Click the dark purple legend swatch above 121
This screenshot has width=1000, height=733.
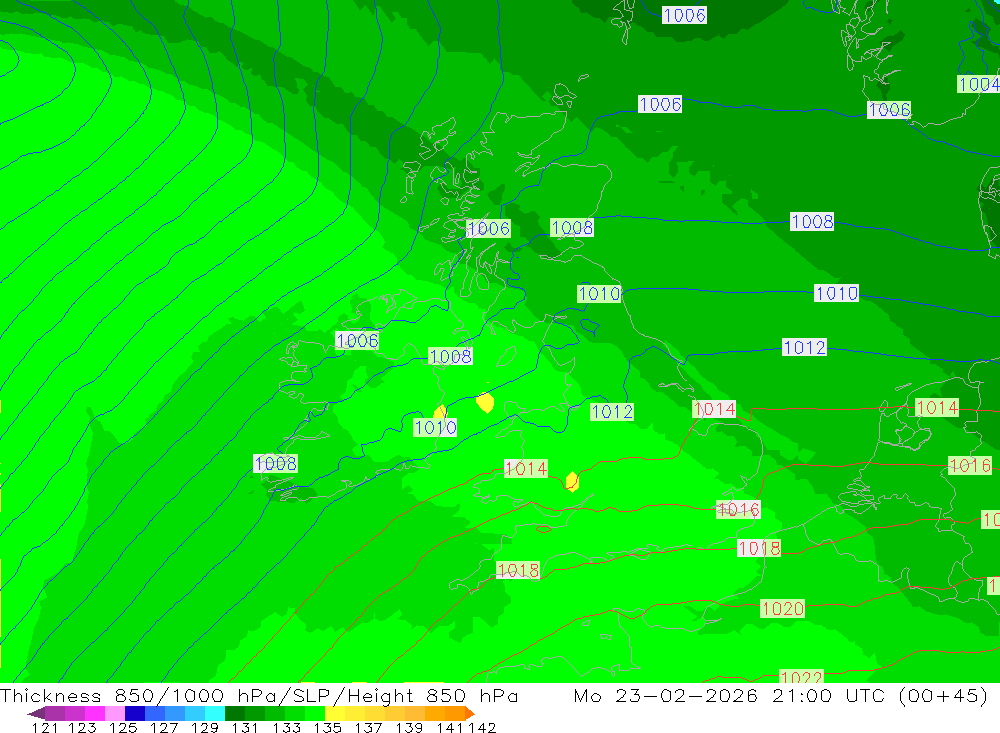54,713
